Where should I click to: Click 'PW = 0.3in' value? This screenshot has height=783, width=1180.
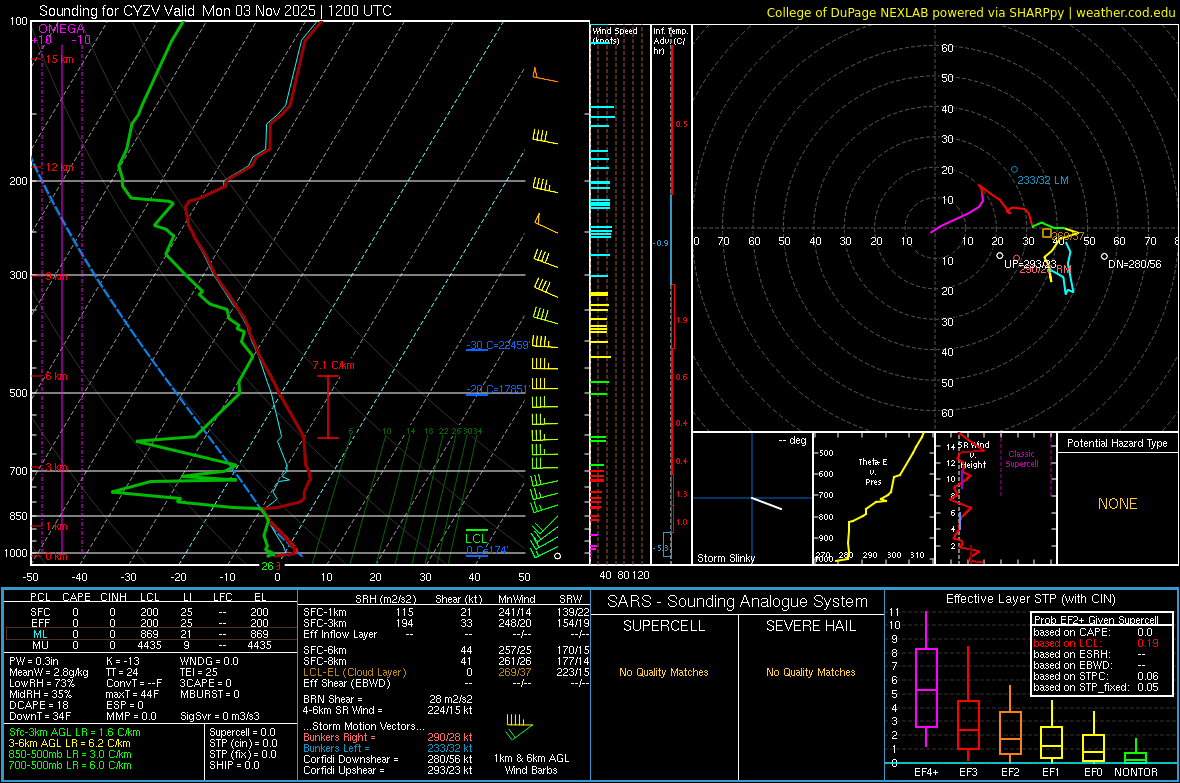pos(34,661)
